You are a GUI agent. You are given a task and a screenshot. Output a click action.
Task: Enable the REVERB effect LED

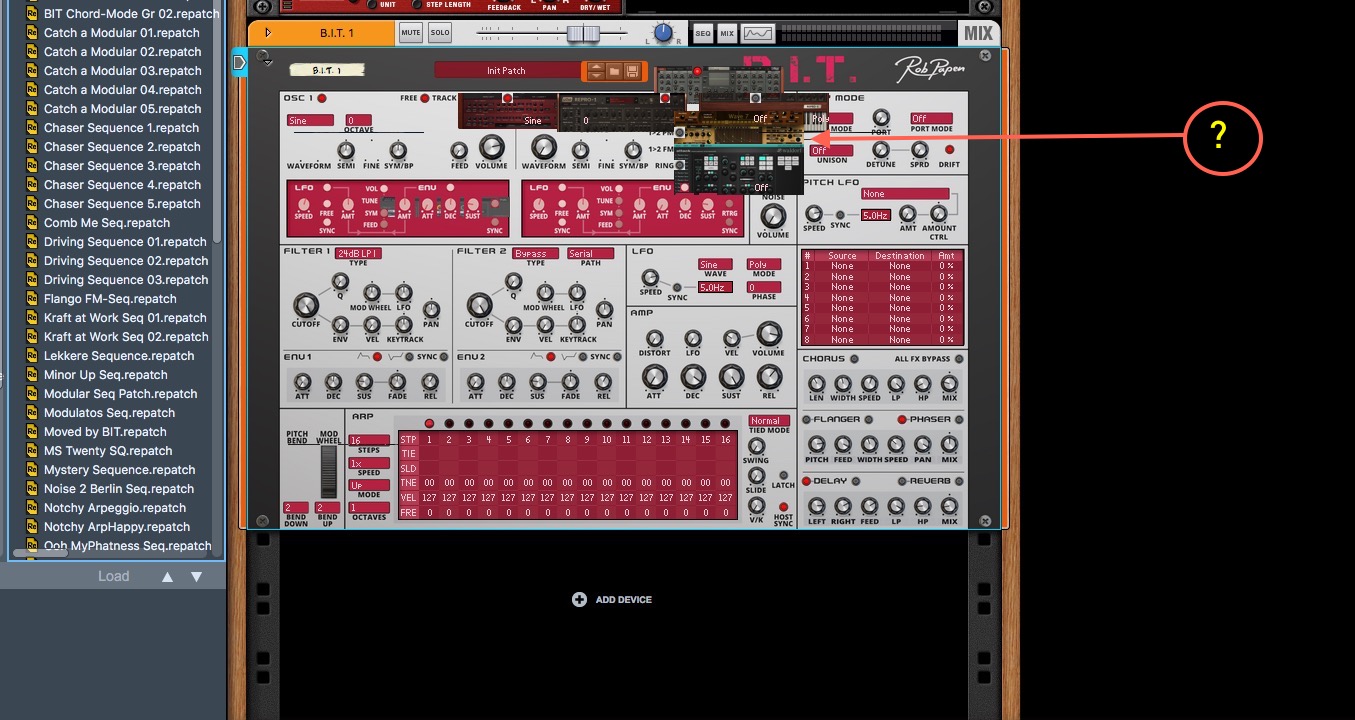pos(902,481)
